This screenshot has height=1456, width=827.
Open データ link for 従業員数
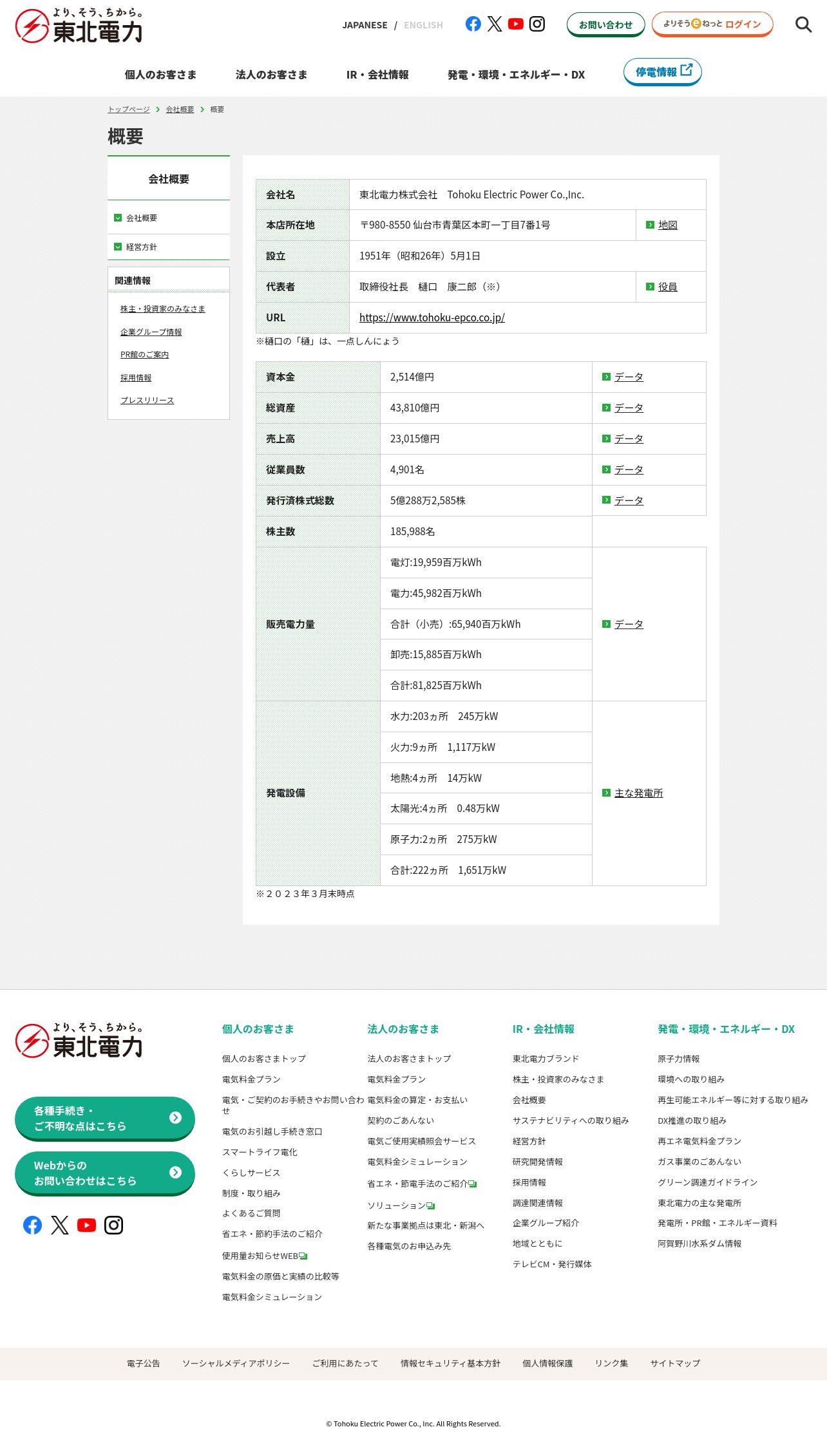point(629,469)
